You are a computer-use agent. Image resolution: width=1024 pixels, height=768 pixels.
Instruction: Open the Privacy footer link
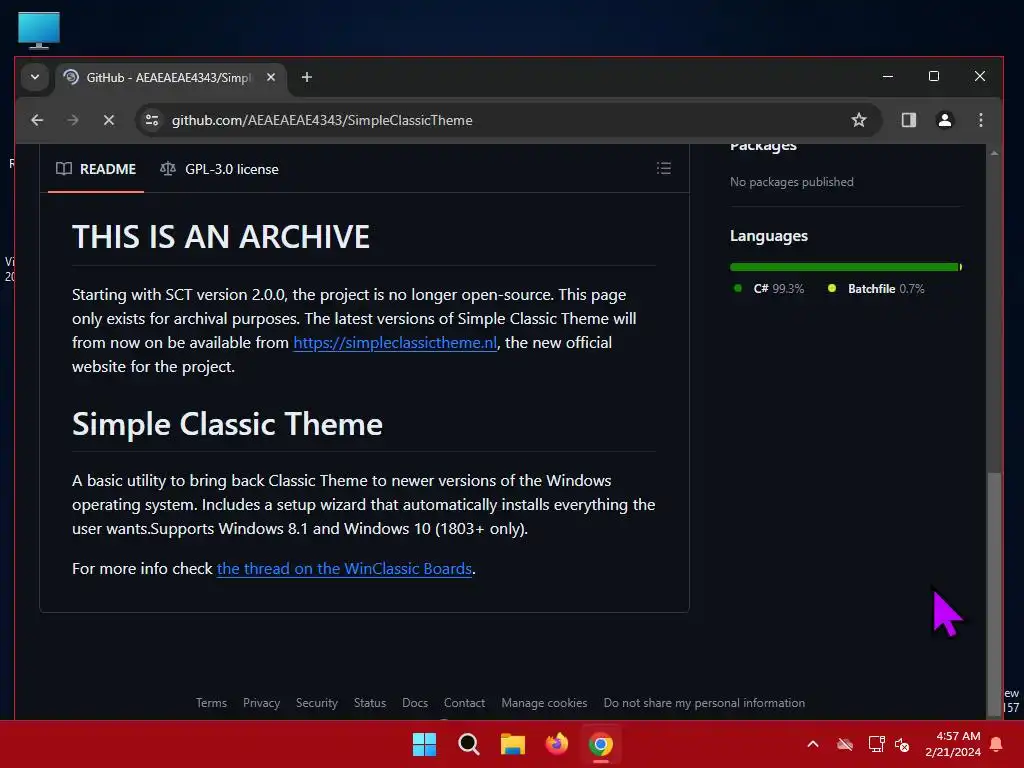tap(261, 703)
